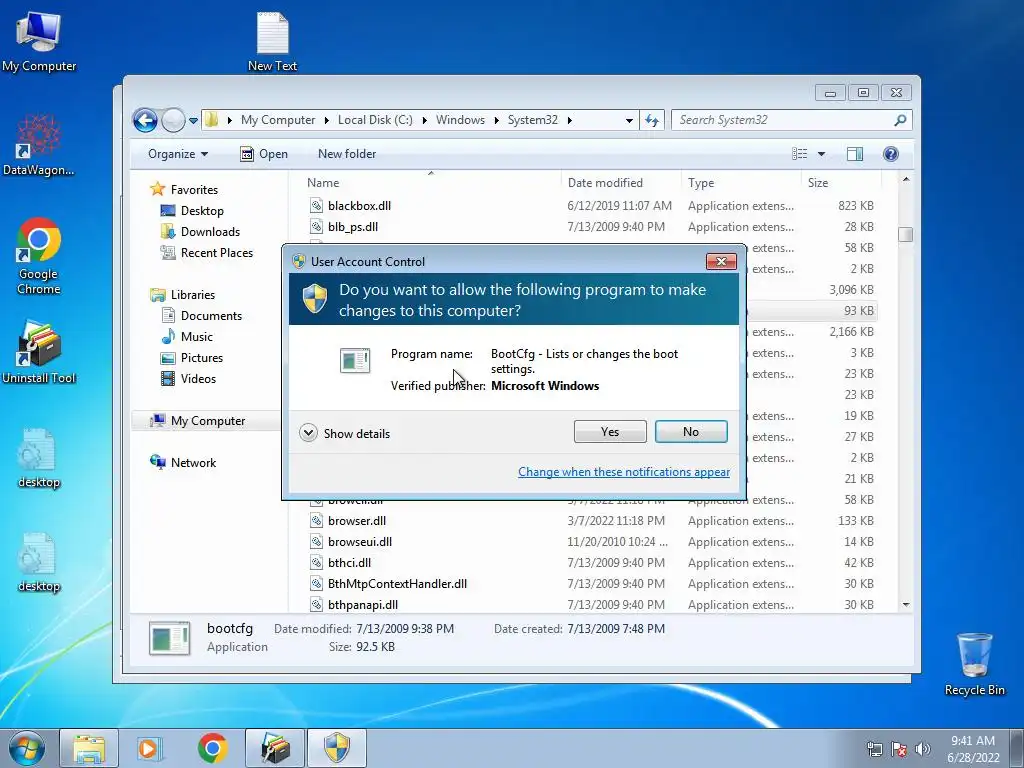The height and width of the screenshot is (768, 1024).
Task: Click the Back arrow in Explorer
Action: pyautogui.click(x=145, y=120)
